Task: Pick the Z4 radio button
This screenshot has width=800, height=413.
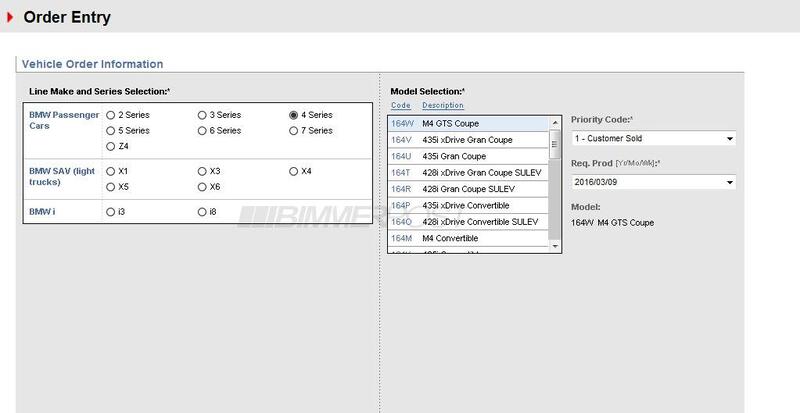Action: tap(111, 147)
